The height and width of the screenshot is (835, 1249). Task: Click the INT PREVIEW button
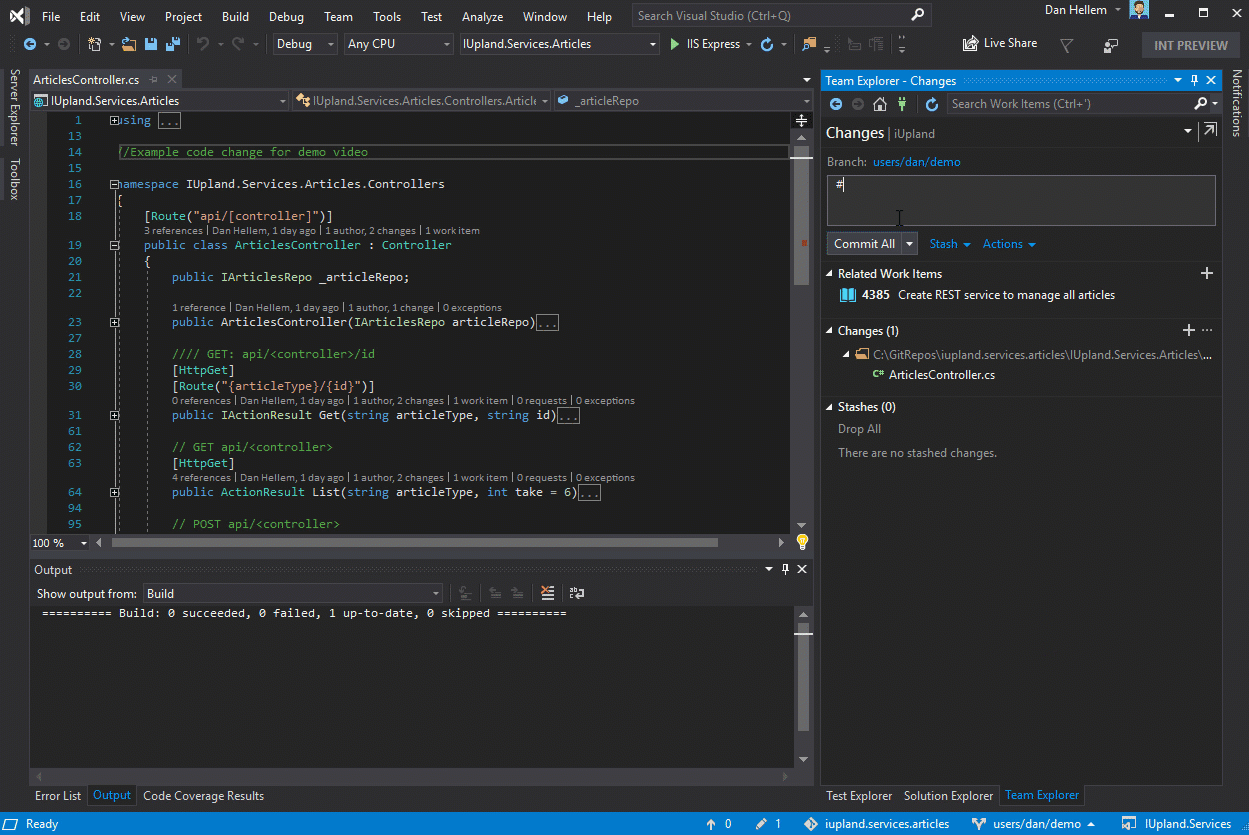coord(1191,45)
